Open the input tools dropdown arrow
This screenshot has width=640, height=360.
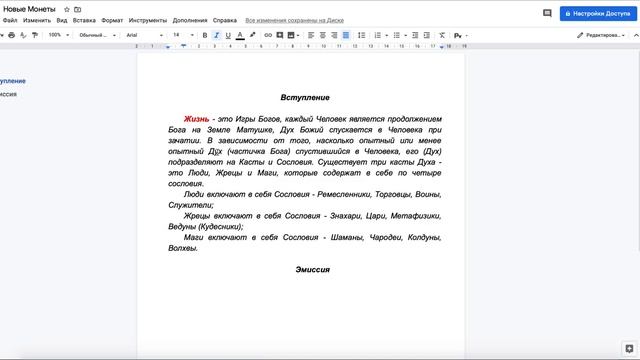point(467,36)
